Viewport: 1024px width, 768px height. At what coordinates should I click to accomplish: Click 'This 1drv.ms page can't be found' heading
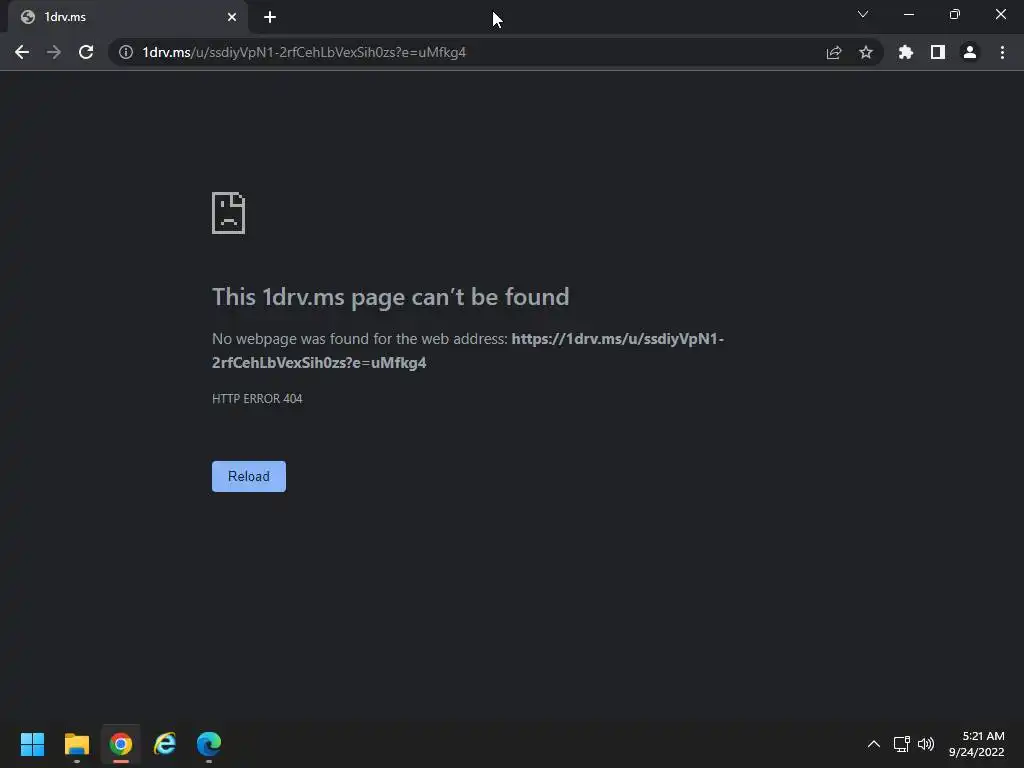tap(391, 297)
